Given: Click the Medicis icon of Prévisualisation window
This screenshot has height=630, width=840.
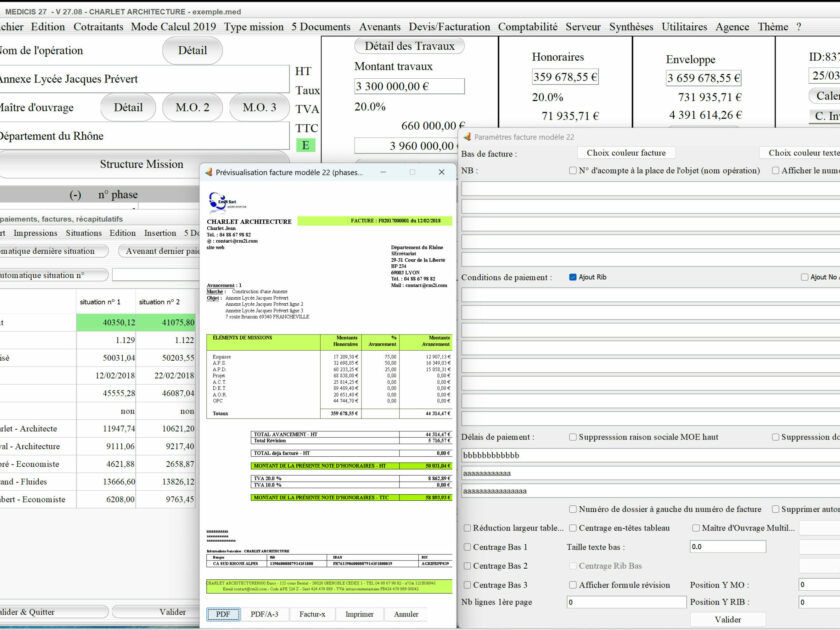Looking at the screenshot, I should (x=209, y=172).
